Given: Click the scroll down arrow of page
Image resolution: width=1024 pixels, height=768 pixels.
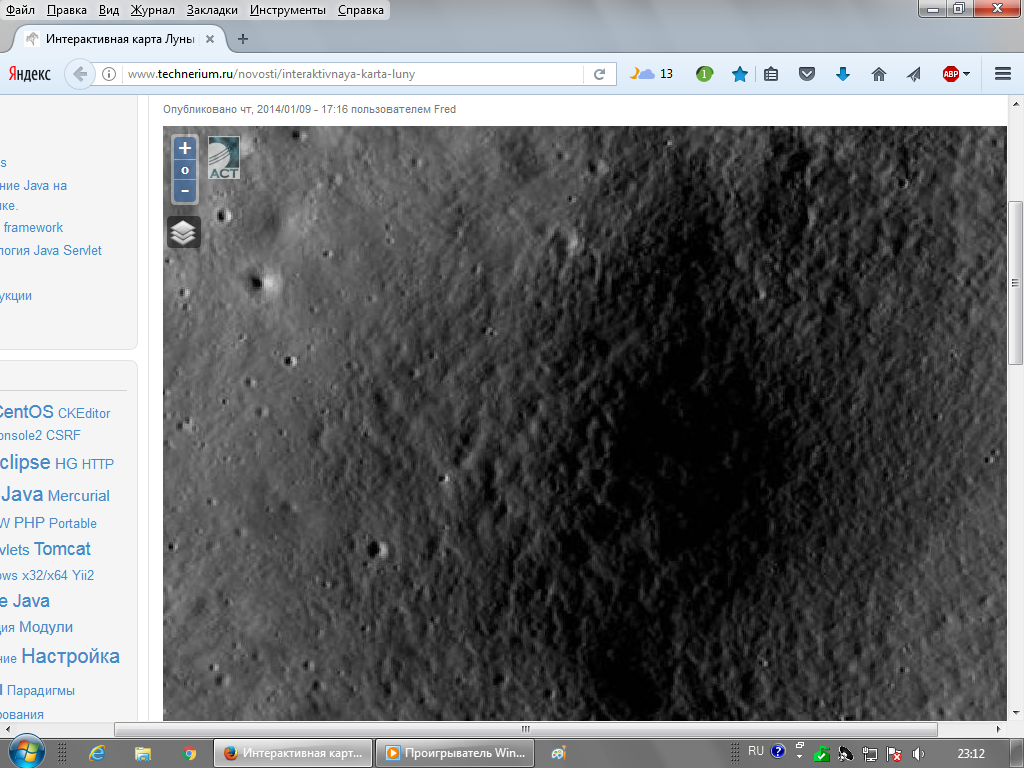Looking at the screenshot, I should [1016, 712].
